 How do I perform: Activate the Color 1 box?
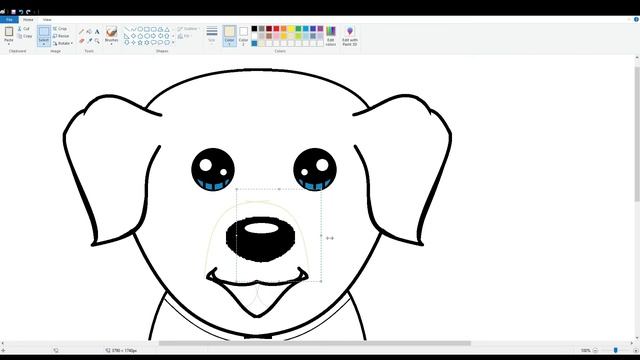[229, 35]
